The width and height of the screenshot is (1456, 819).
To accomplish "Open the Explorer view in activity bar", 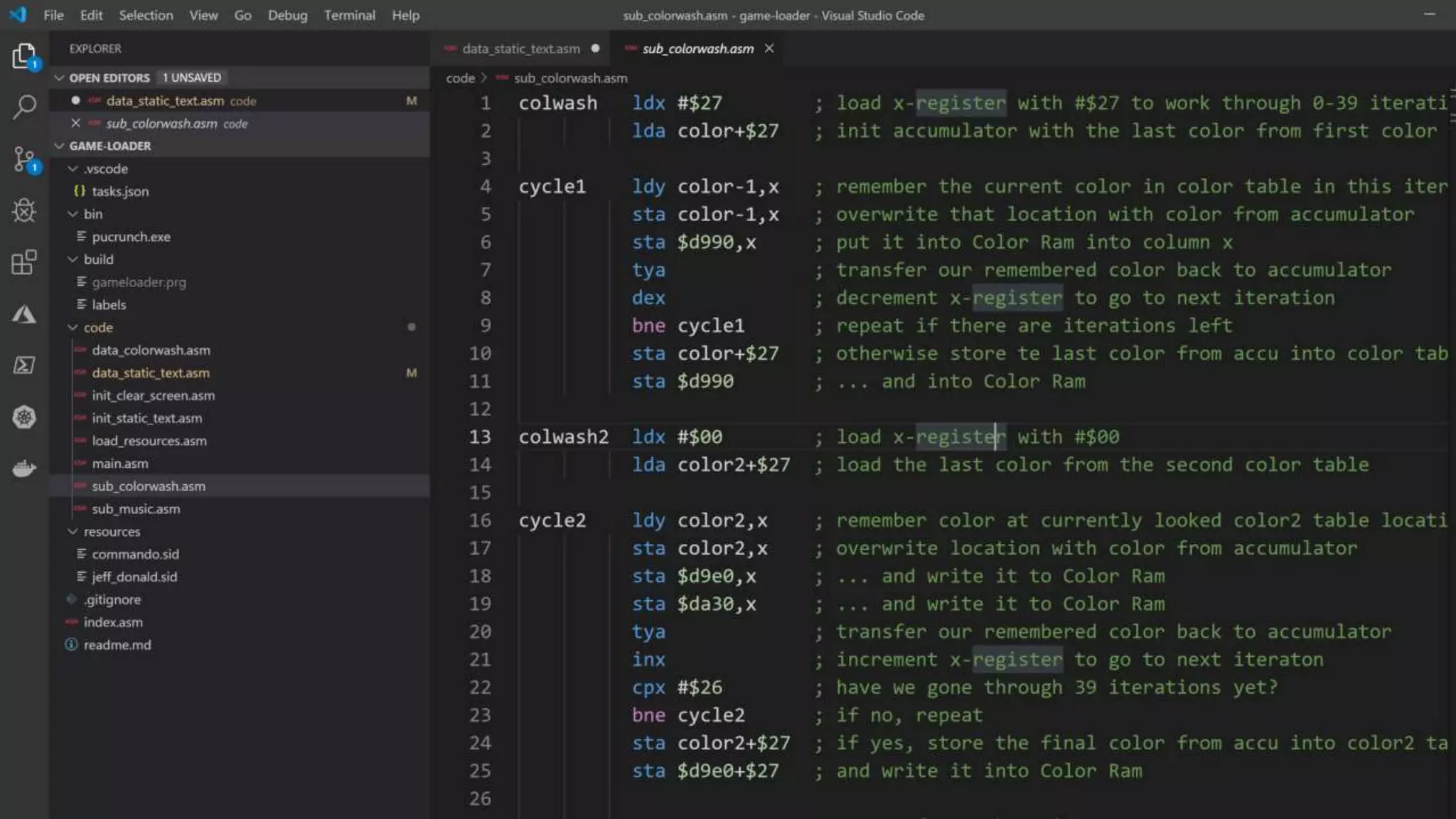I will [x=24, y=56].
